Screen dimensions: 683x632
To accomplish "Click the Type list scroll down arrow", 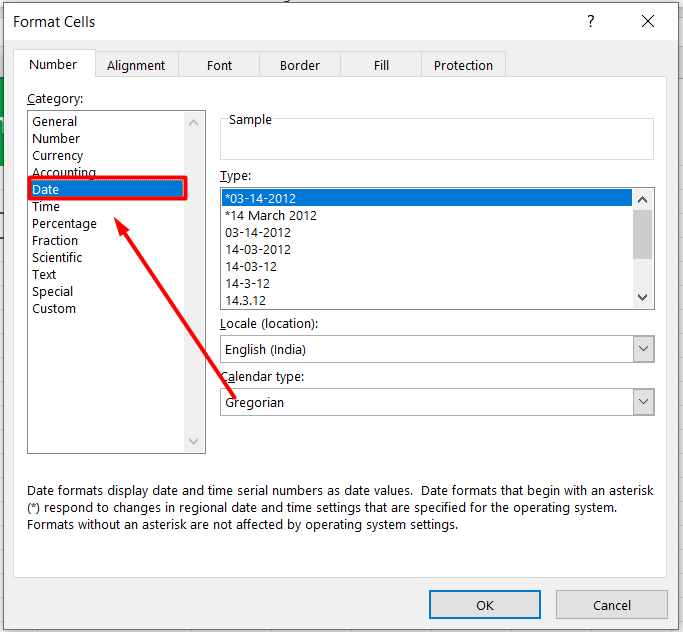I will point(642,297).
